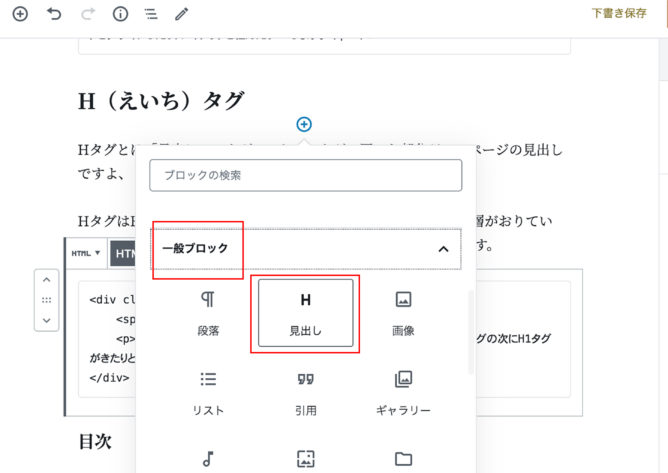Screen dimensions: 668x473
Task: Click the block inserter panel scrollbar
Action: 471,332
